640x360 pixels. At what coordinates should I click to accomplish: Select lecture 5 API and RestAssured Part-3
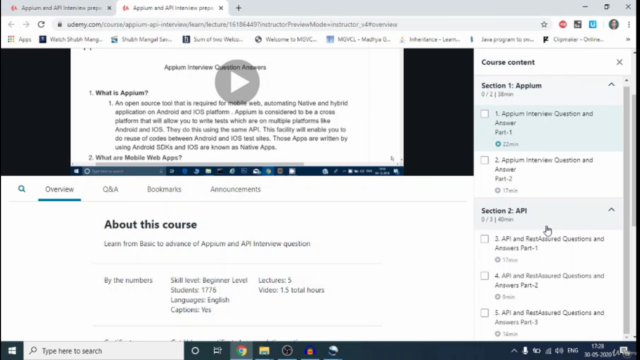pos(549,318)
